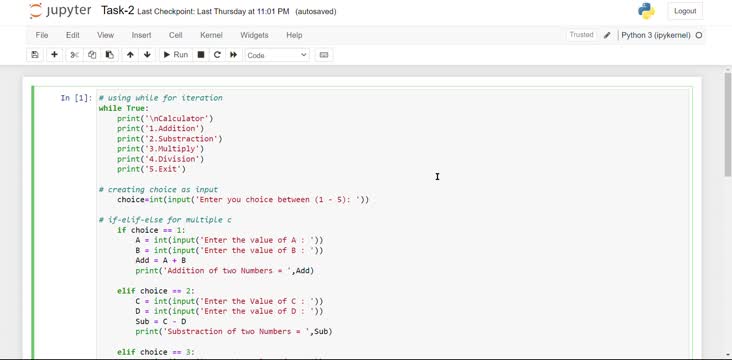Click the 'elif choice == 3:' line

(x=156, y=352)
